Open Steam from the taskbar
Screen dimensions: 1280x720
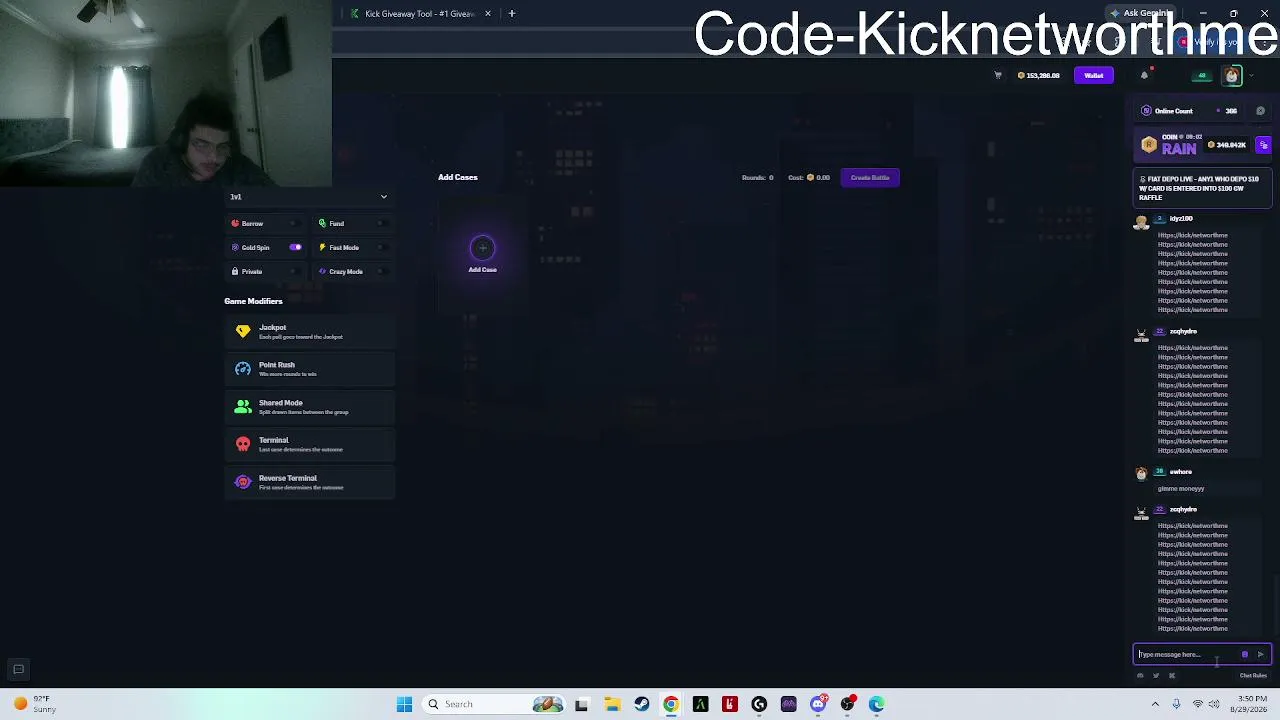click(x=642, y=704)
